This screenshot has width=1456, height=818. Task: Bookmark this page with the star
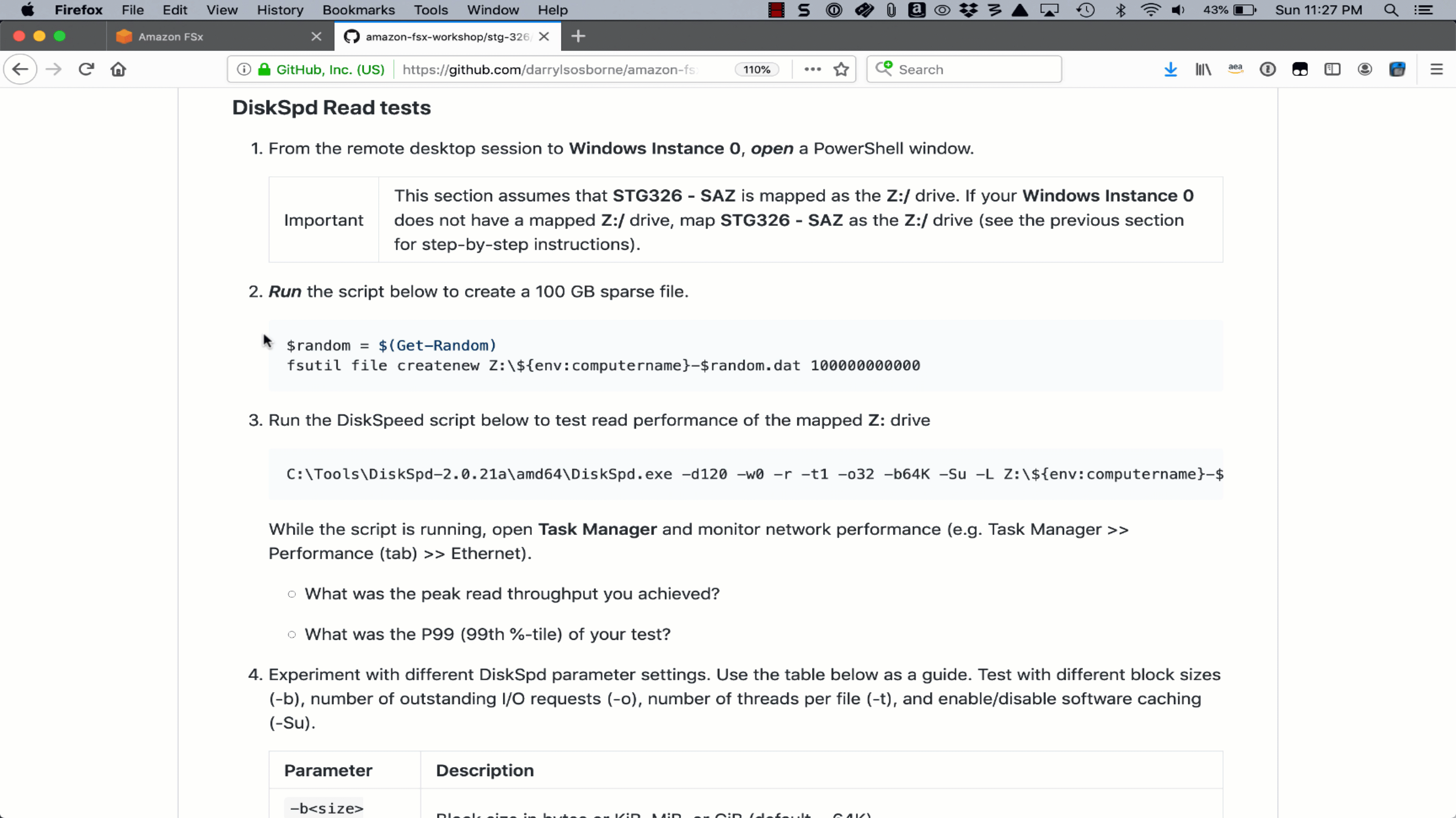point(841,69)
